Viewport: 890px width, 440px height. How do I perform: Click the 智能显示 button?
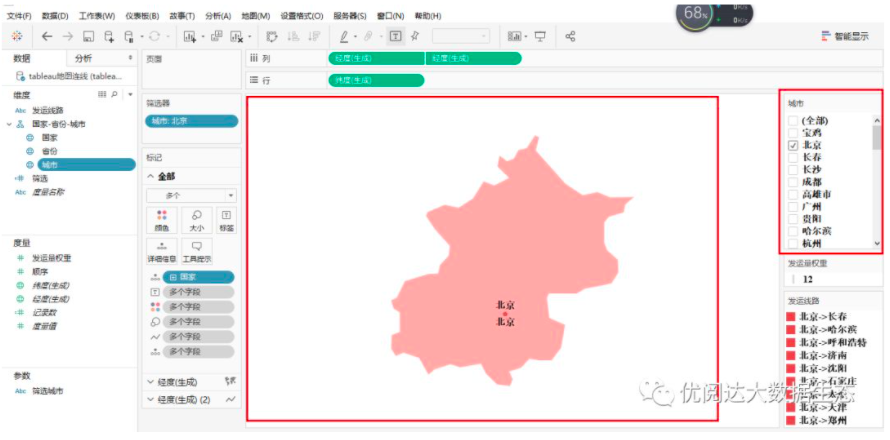point(851,36)
